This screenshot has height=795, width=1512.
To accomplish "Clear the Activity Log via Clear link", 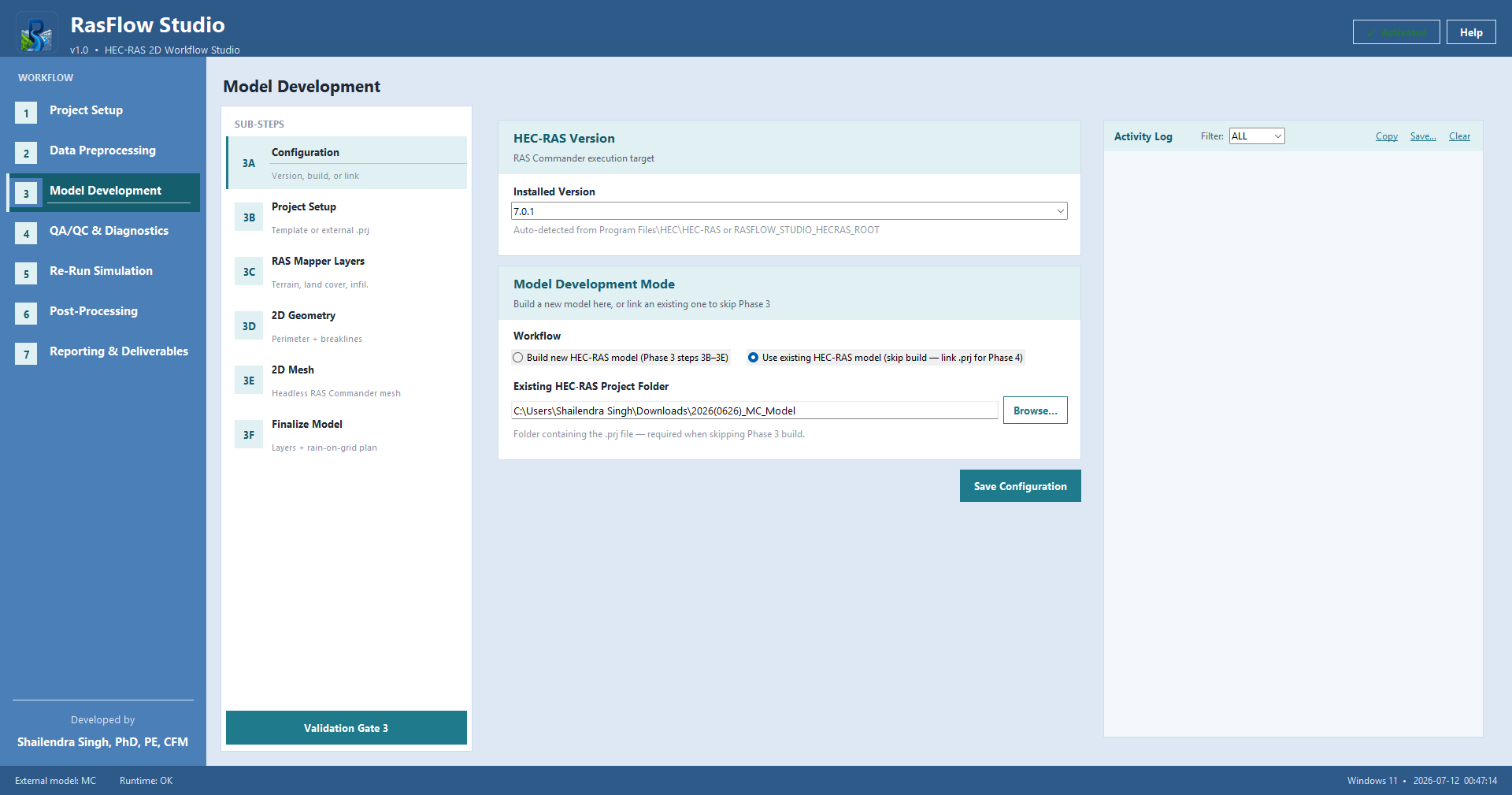I will (1459, 136).
